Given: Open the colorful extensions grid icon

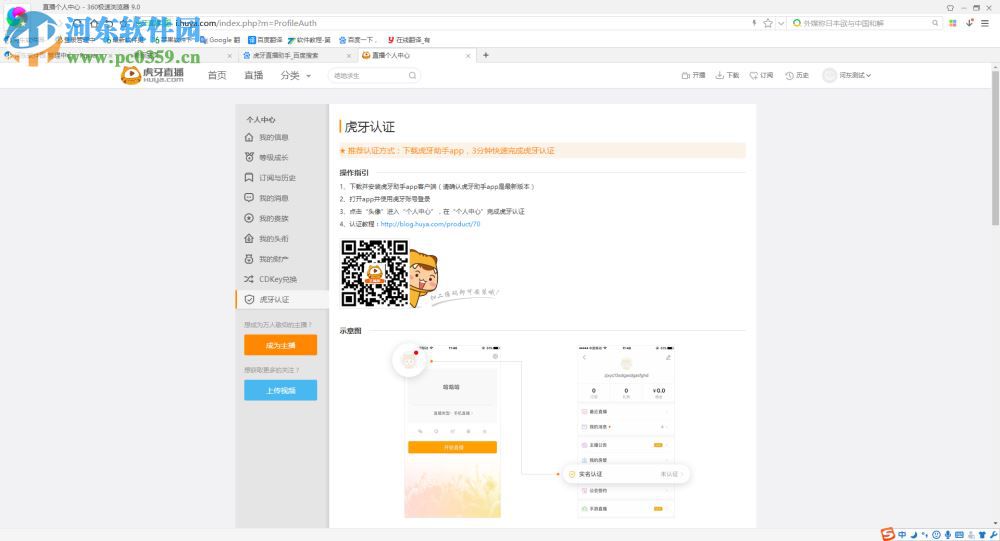Looking at the screenshot, I should (952, 23).
